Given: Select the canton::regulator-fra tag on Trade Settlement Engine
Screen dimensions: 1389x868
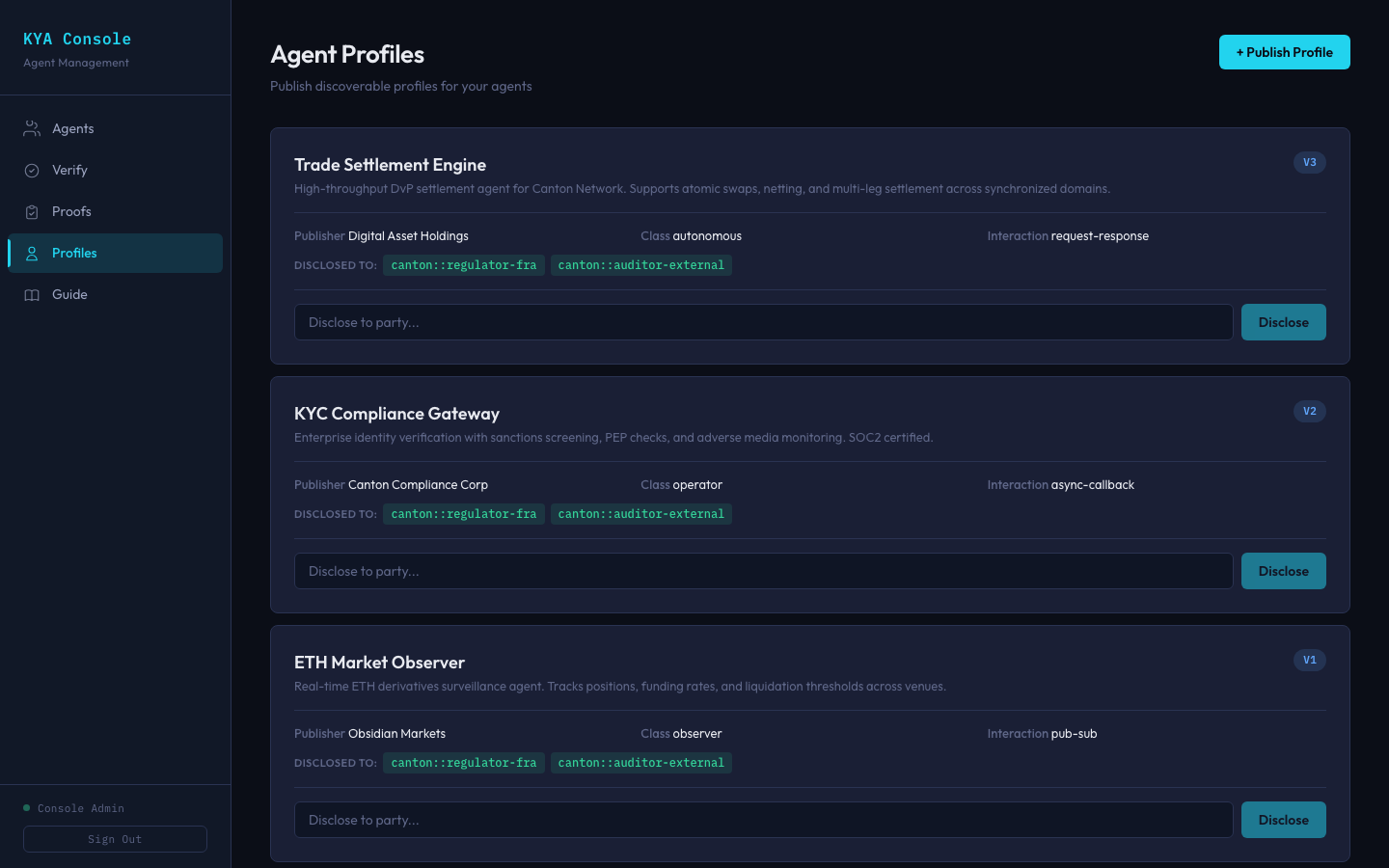Looking at the screenshot, I should click(x=463, y=264).
